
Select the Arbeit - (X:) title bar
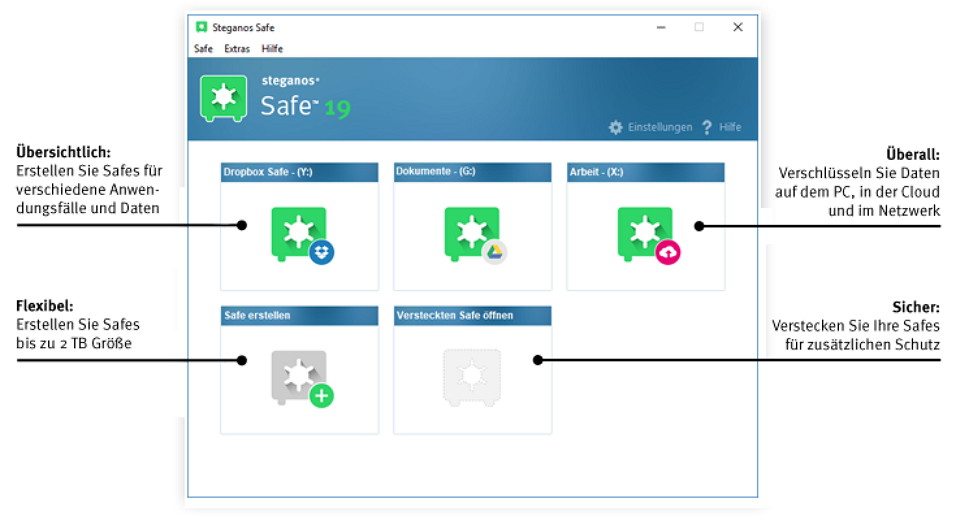click(x=646, y=172)
